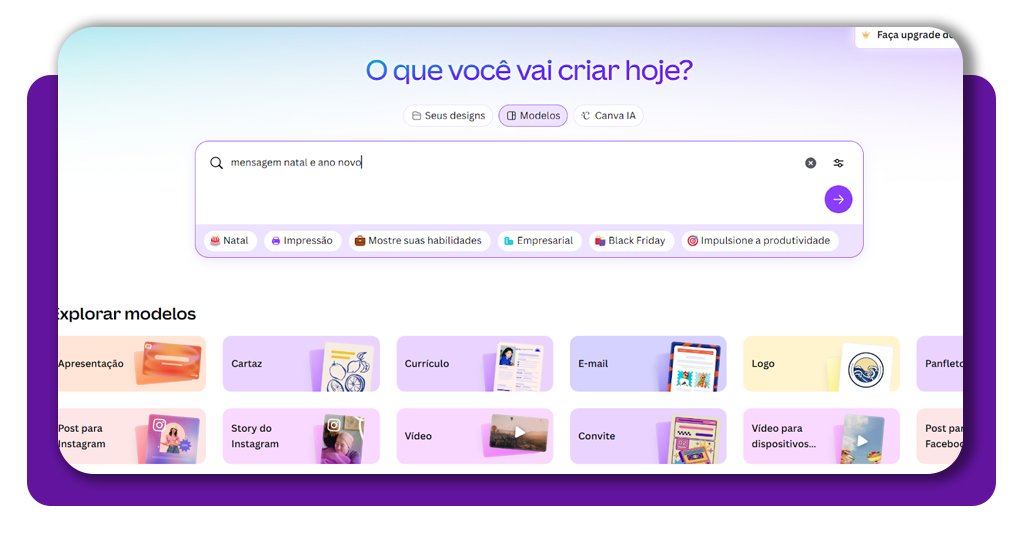Choose the Natal suggestion chip
The width and height of the screenshot is (1024, 536).
click(230, 241)
